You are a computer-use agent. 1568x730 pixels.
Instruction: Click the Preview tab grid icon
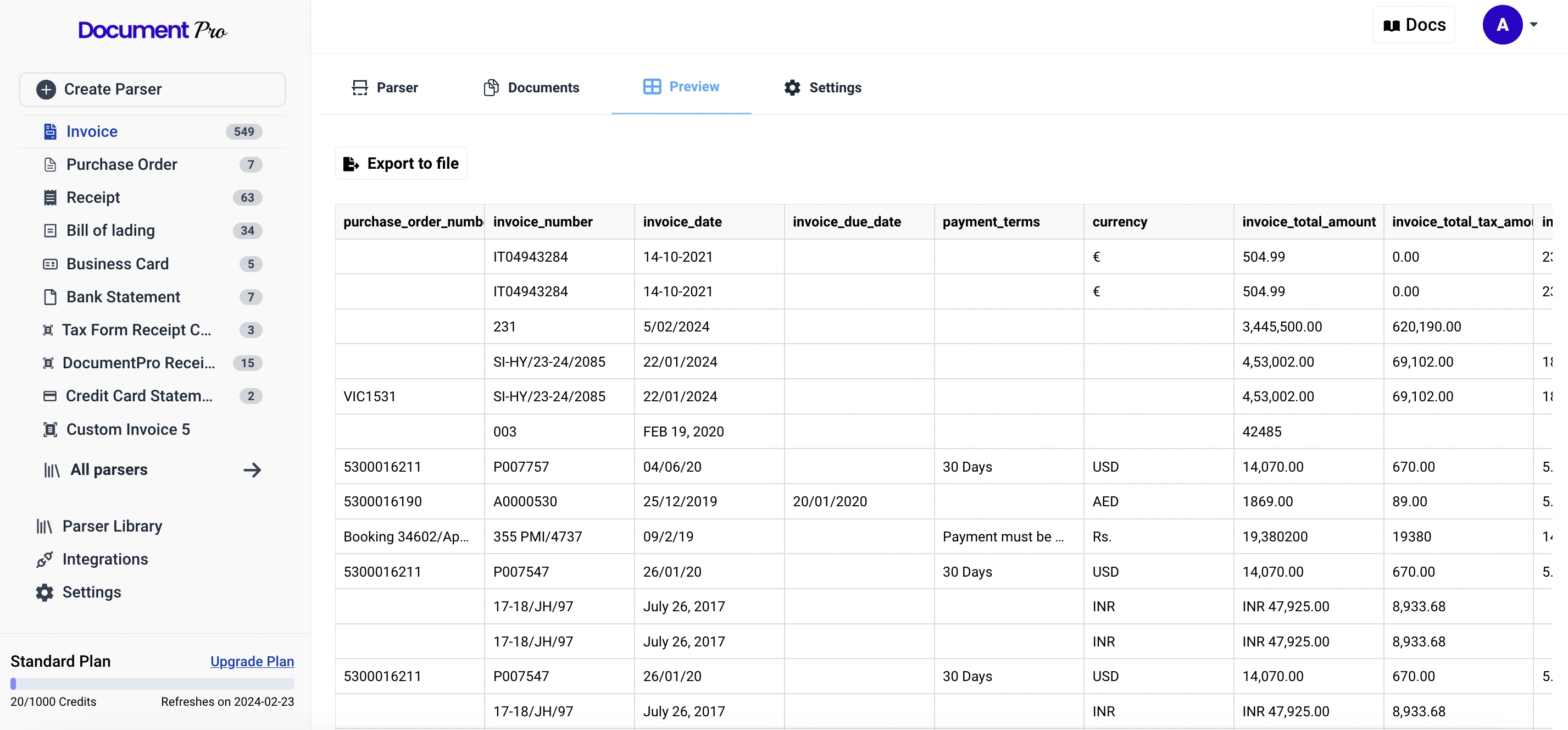pos(652,86)
